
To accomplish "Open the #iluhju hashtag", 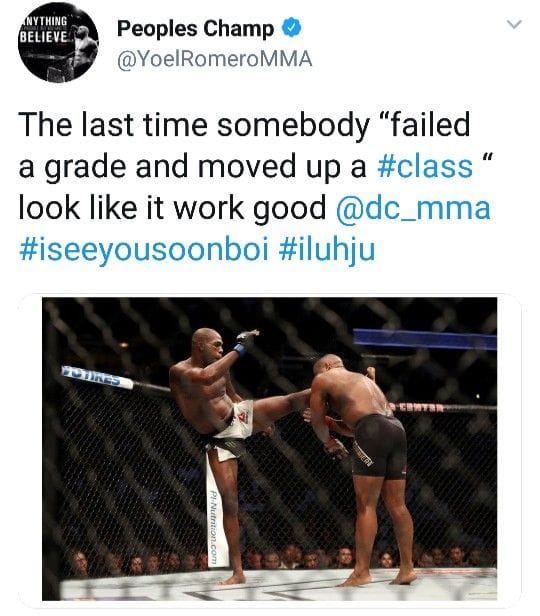I will point(327,250).
